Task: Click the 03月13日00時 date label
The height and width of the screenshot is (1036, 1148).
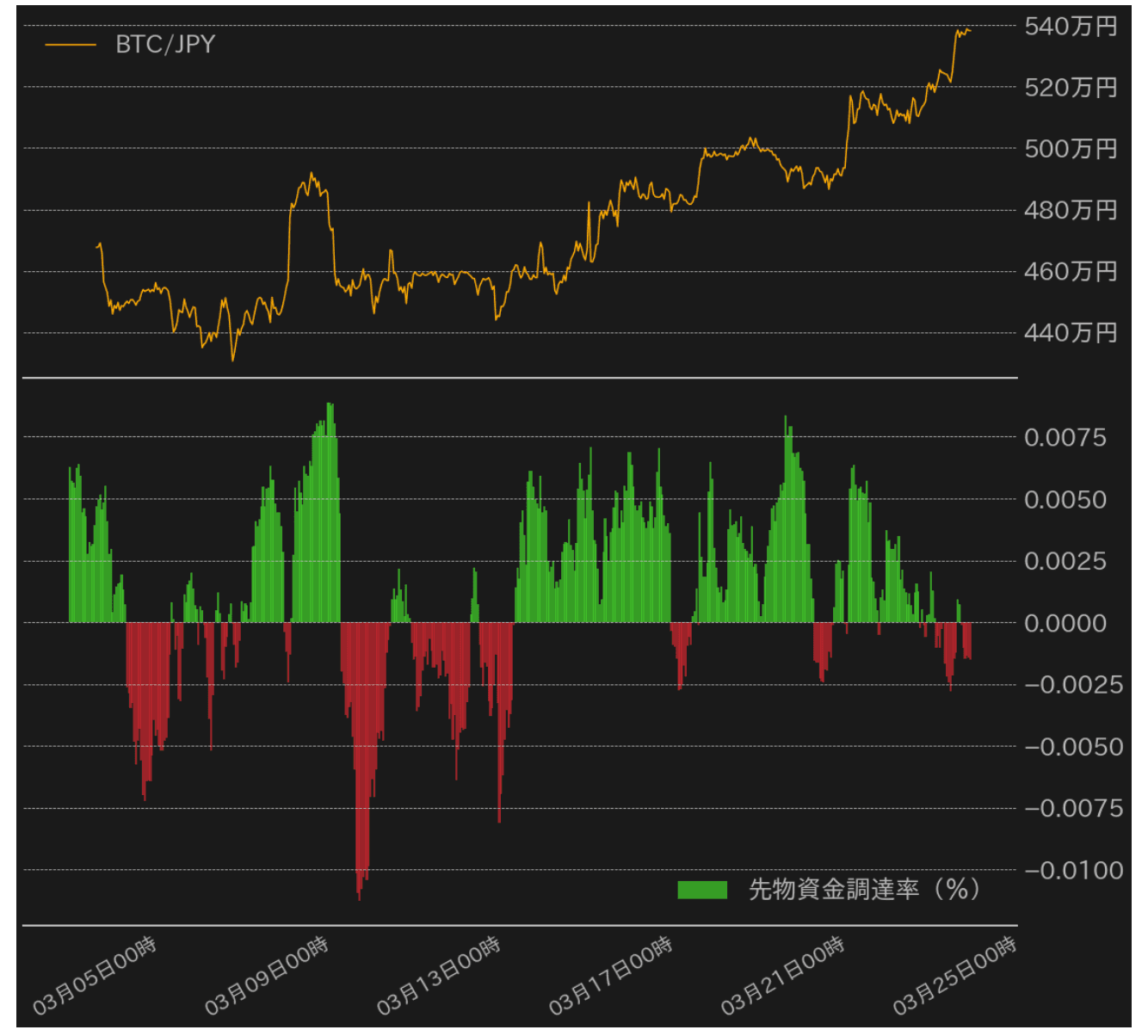Action: (439, 977)
